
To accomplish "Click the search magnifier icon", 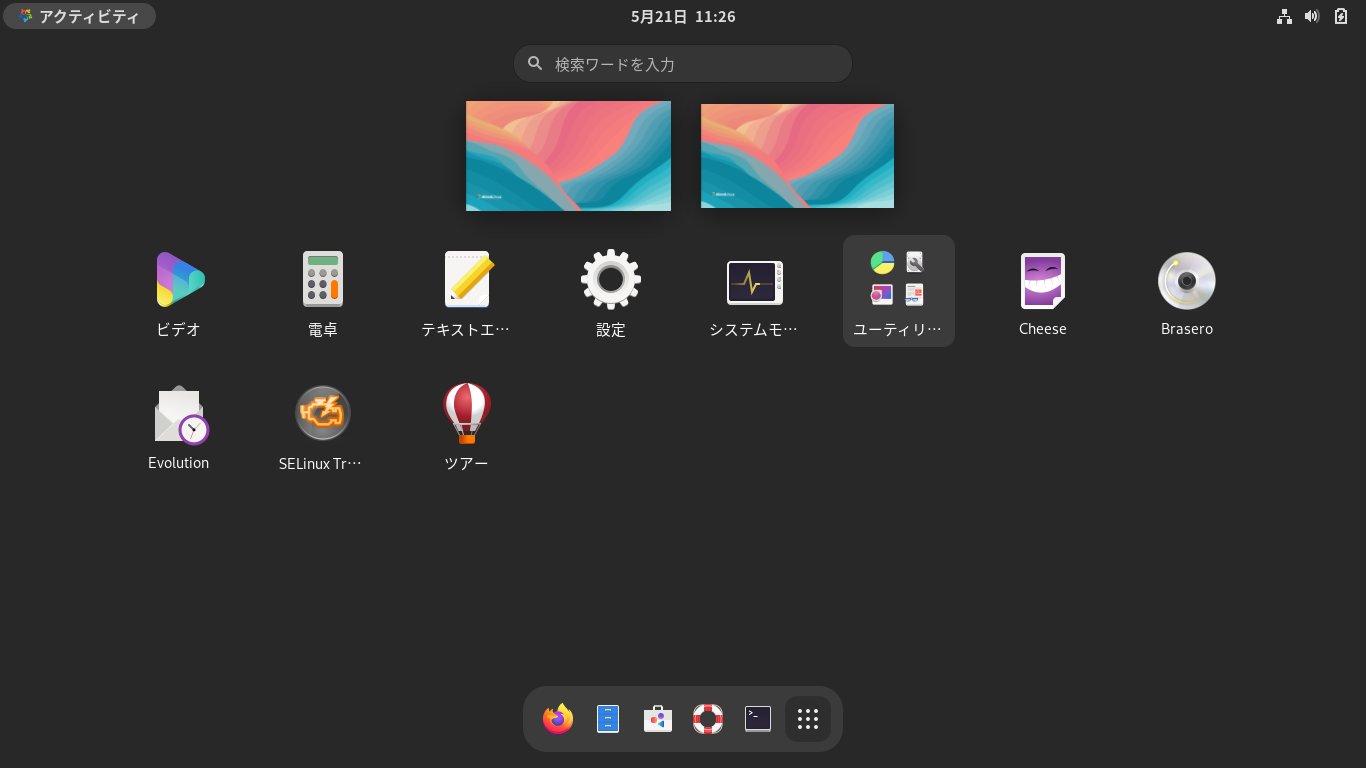I will click(535, 63).
